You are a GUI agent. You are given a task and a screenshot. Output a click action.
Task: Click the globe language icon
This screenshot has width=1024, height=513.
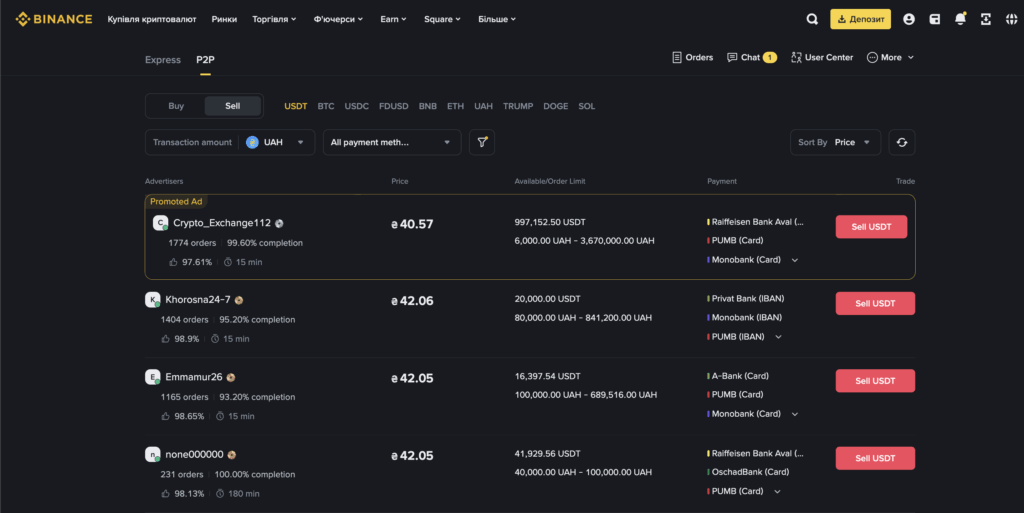pos(1010,19)
